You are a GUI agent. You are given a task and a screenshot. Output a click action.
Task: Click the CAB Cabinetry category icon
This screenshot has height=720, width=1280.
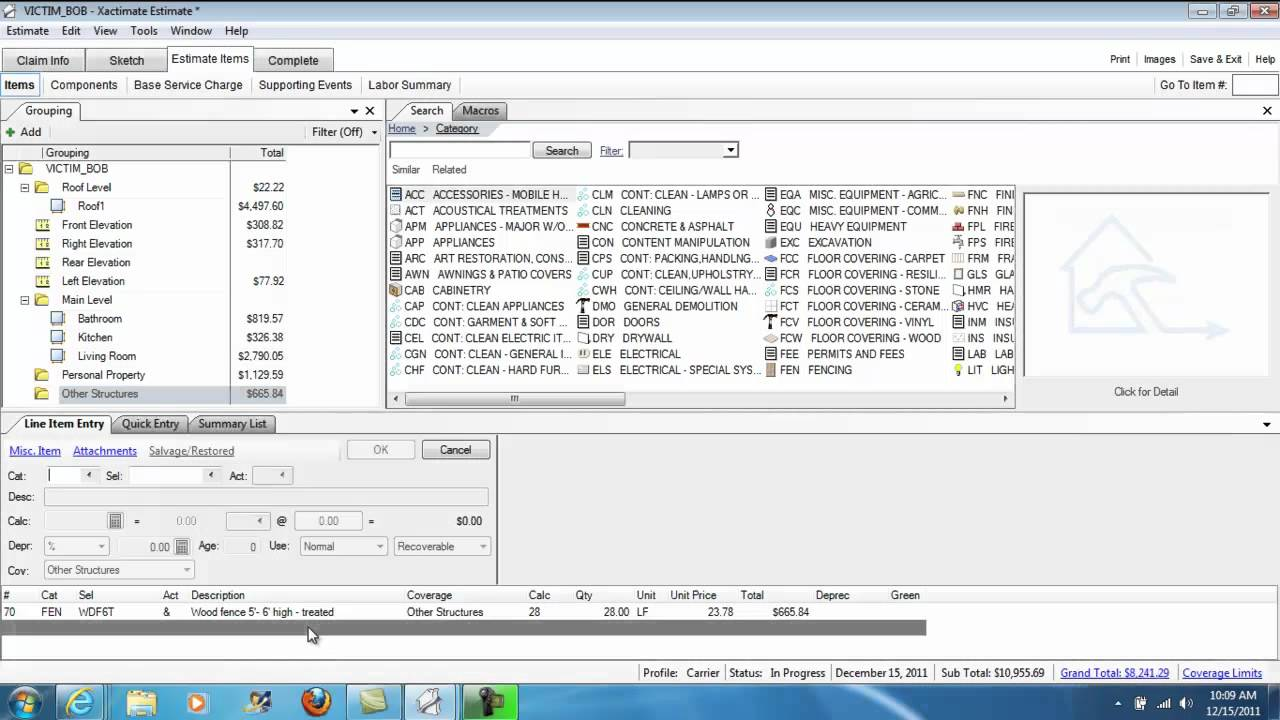tap(396, 290)
